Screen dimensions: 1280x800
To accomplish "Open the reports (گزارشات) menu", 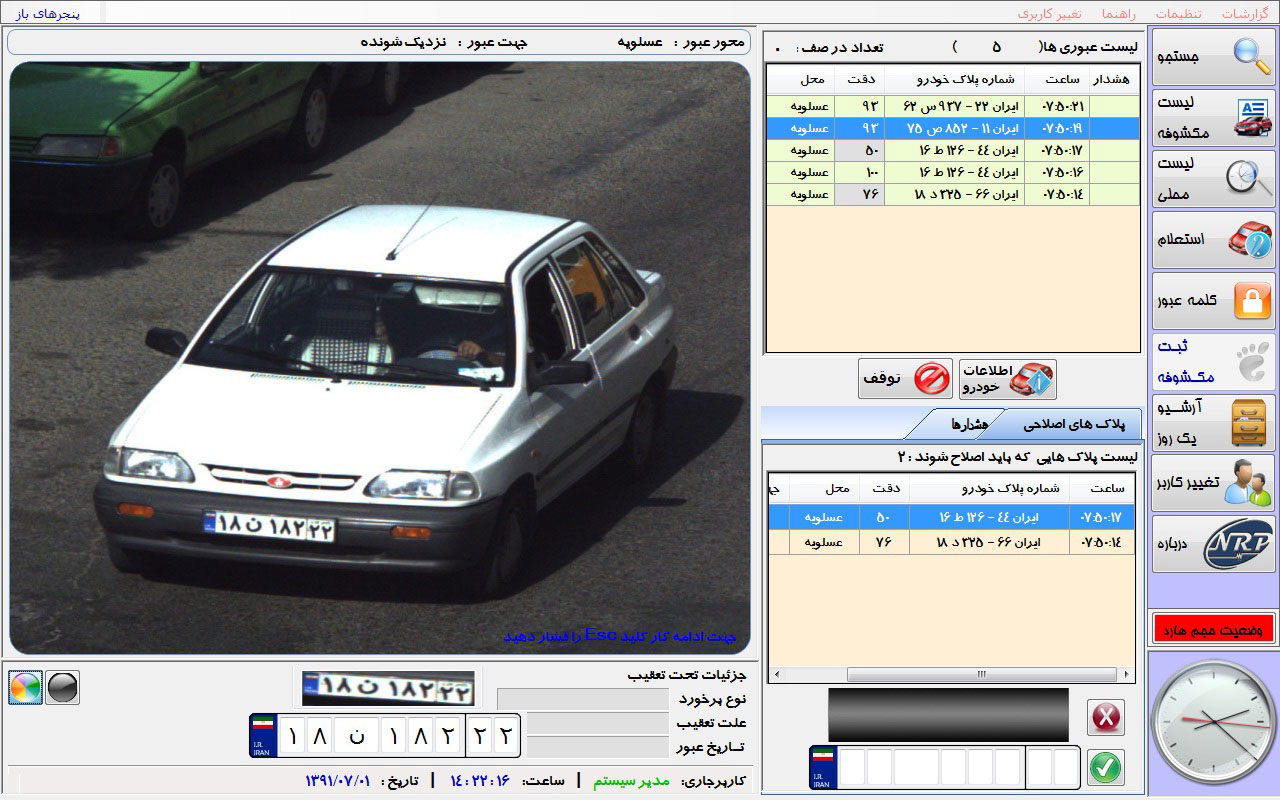I will (1244, 14).
